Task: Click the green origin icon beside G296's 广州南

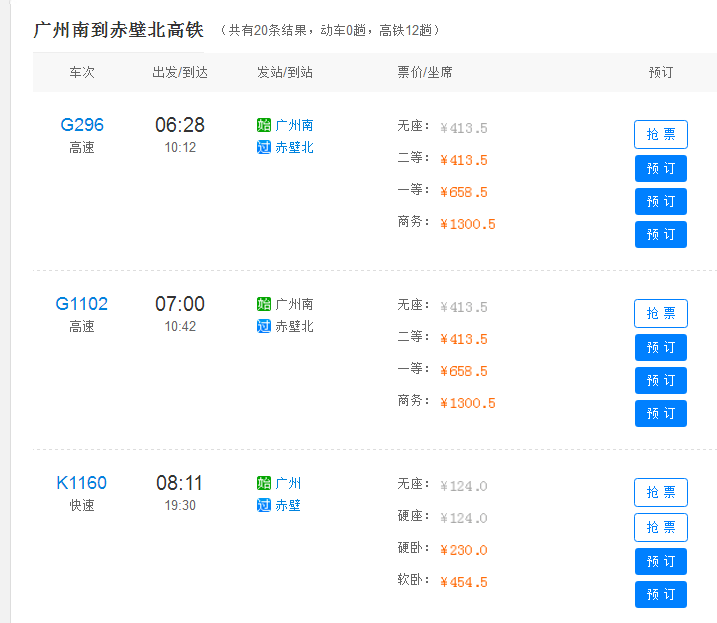Action: point(264,125)
